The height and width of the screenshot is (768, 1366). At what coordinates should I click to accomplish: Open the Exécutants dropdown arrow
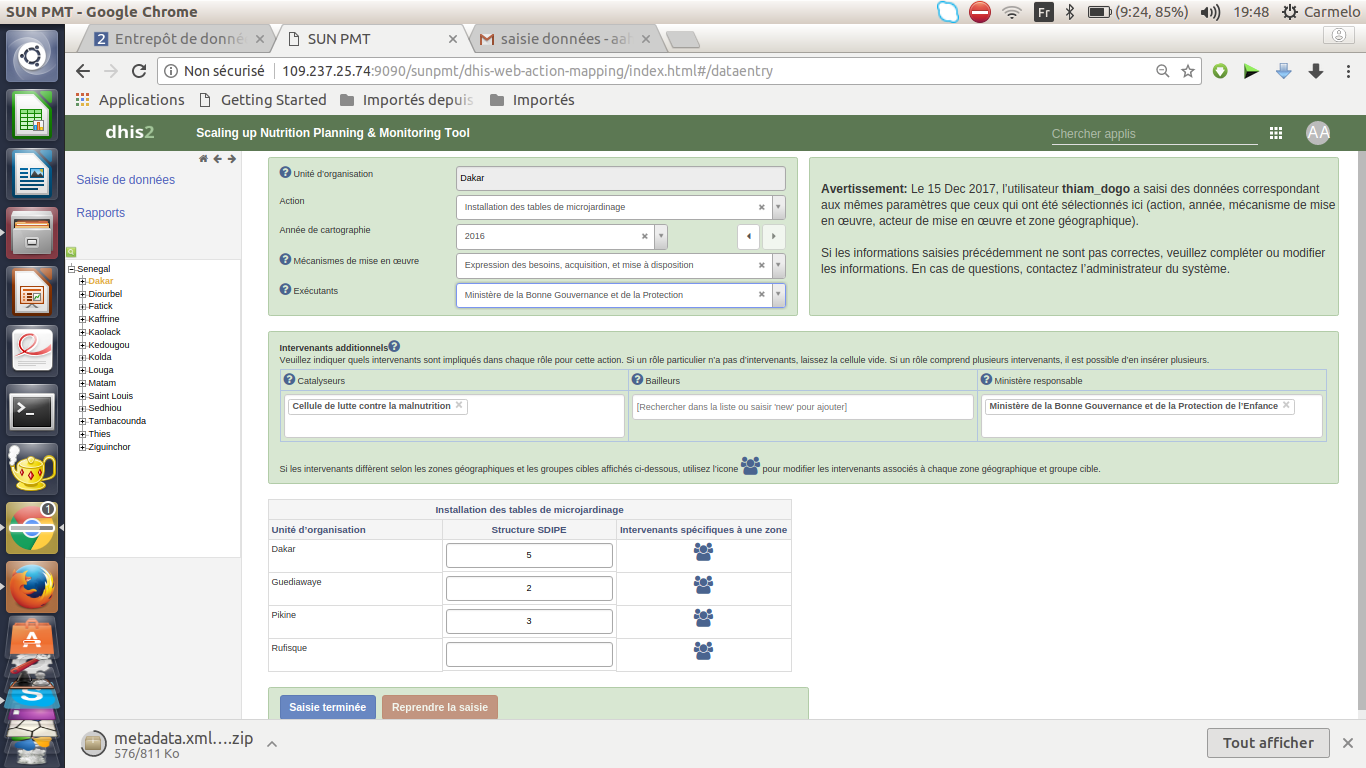coord(778,295)
